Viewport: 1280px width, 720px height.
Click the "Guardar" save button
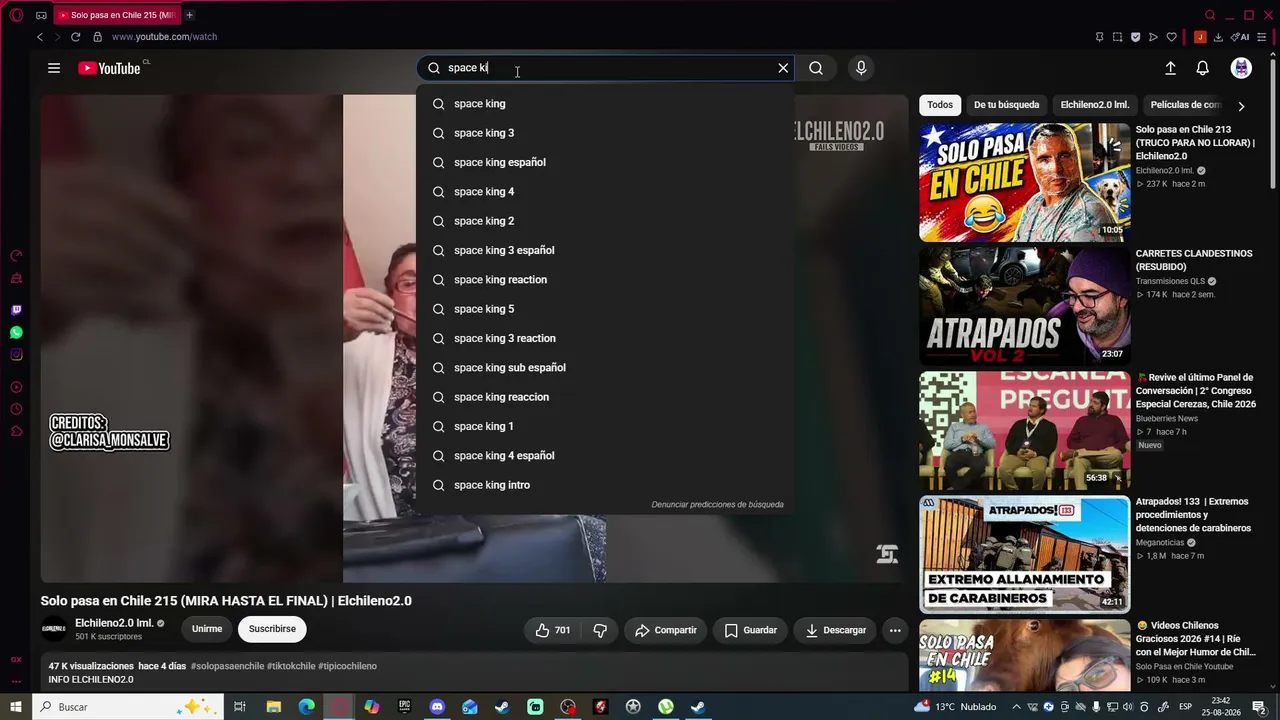750,630
